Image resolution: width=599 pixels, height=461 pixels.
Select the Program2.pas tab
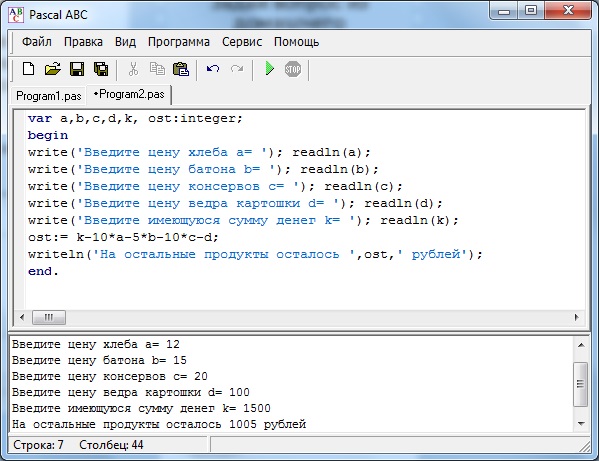129,94
